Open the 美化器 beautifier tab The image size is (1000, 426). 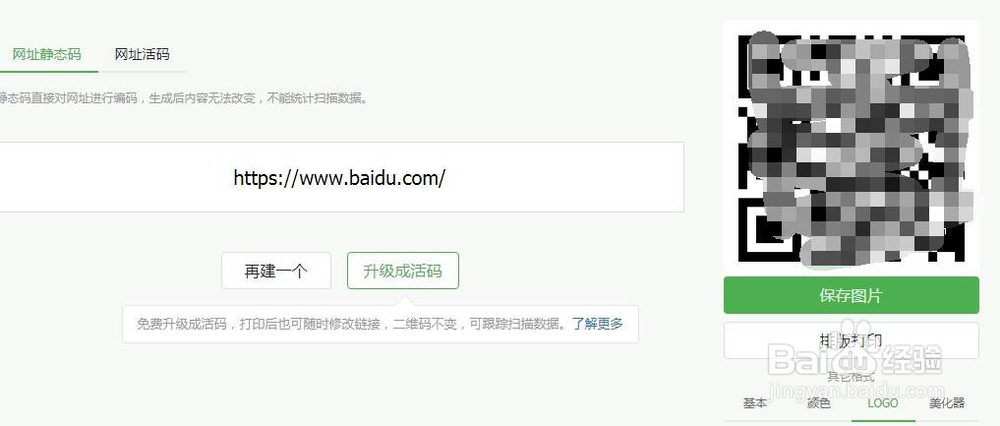click(x=947, y=403)
